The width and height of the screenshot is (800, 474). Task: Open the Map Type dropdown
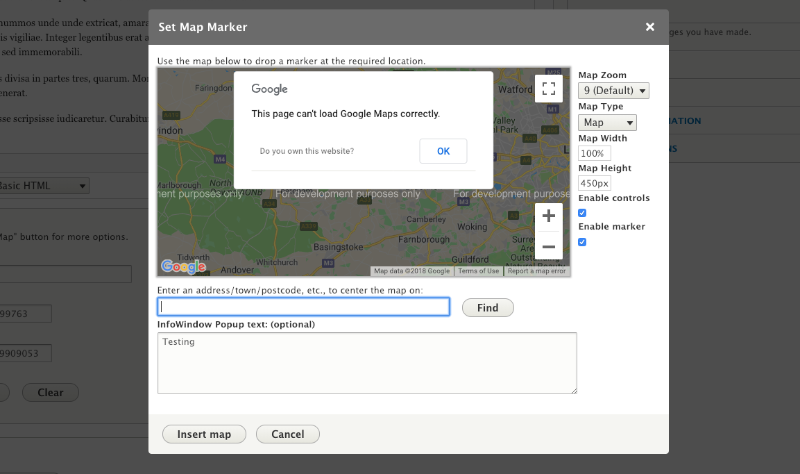tap(607, 122)
